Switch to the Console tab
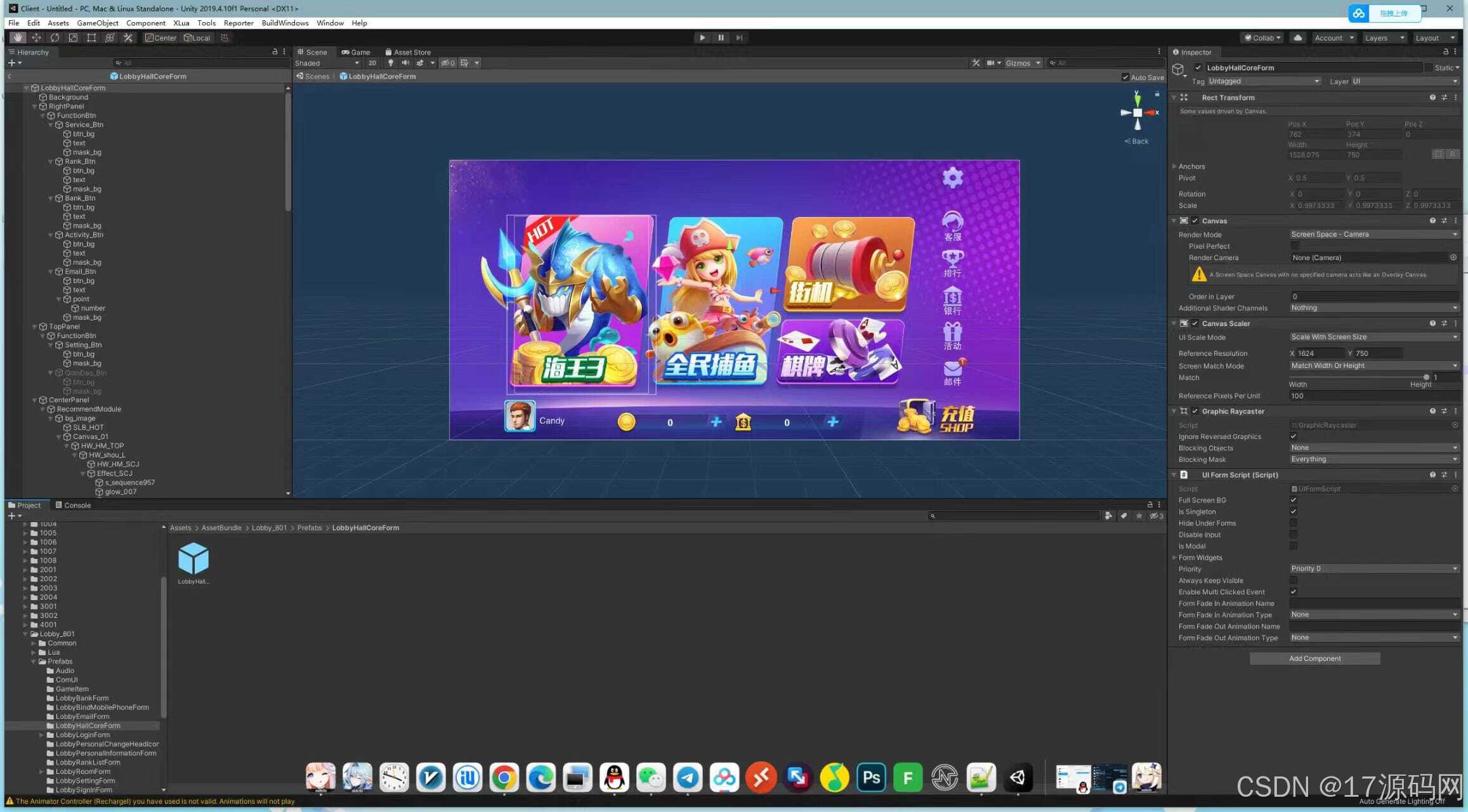The height and width of the screenshot is (812, 1468). coord(73,505)
